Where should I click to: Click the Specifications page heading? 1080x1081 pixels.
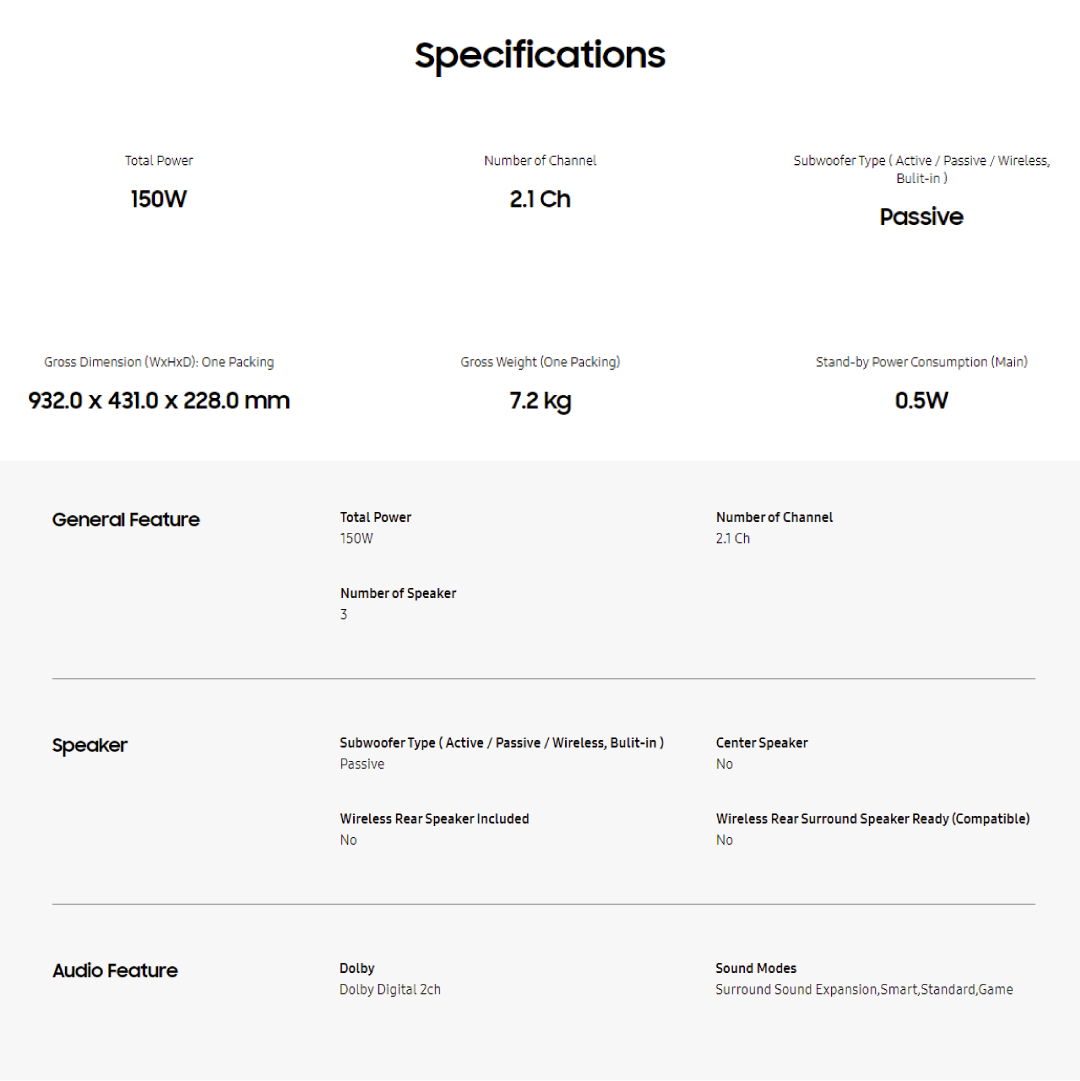[540, 55]
